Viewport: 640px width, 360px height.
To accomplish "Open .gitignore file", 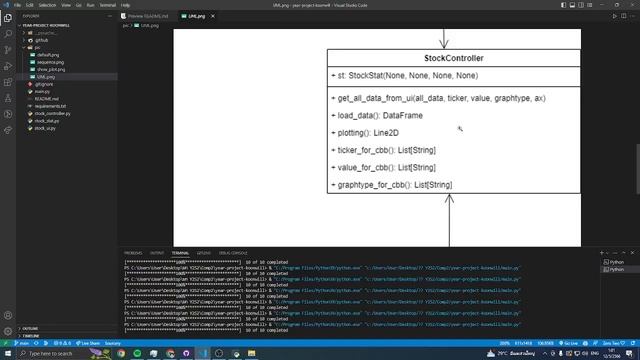I will click(x=67, y=84).
